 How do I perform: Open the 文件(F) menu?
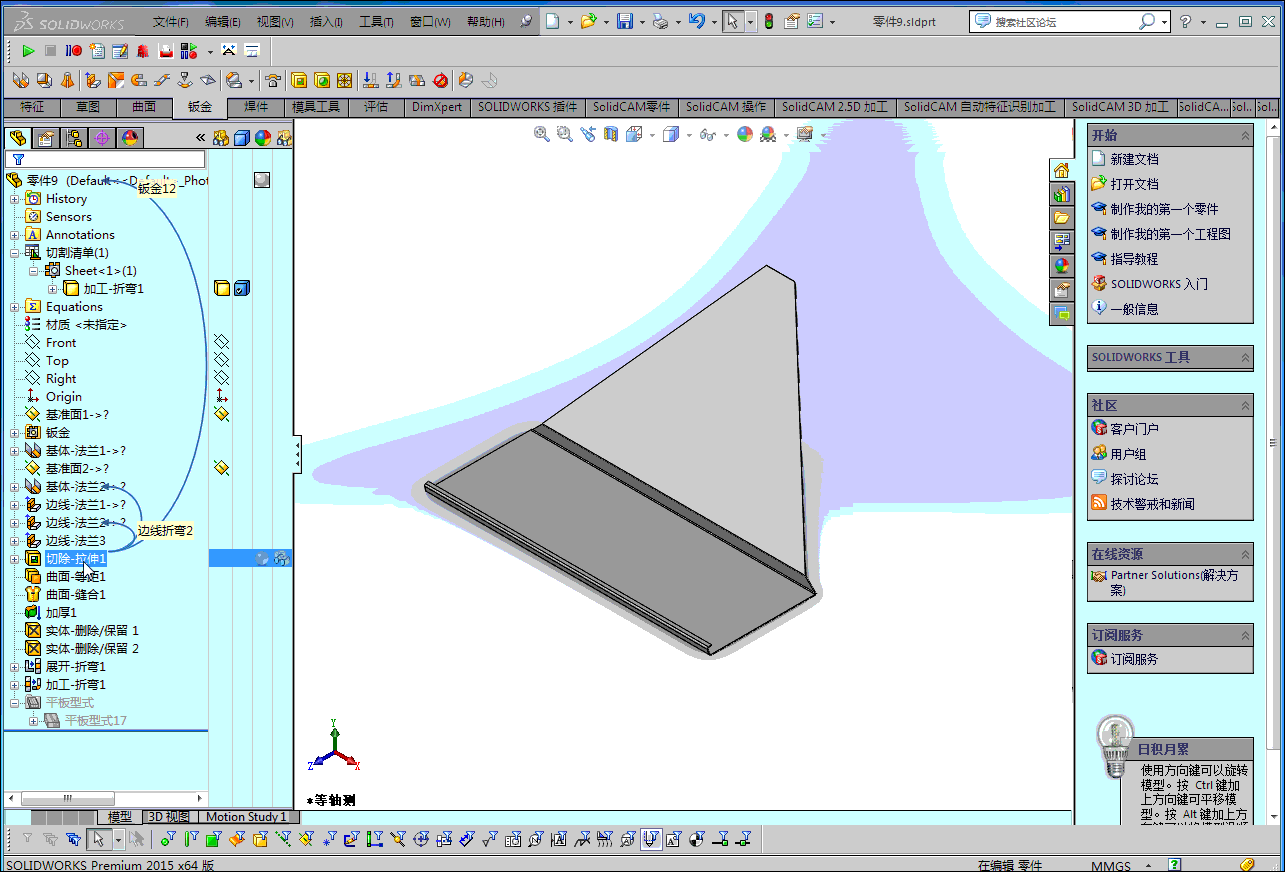click(x=171, y=22)
